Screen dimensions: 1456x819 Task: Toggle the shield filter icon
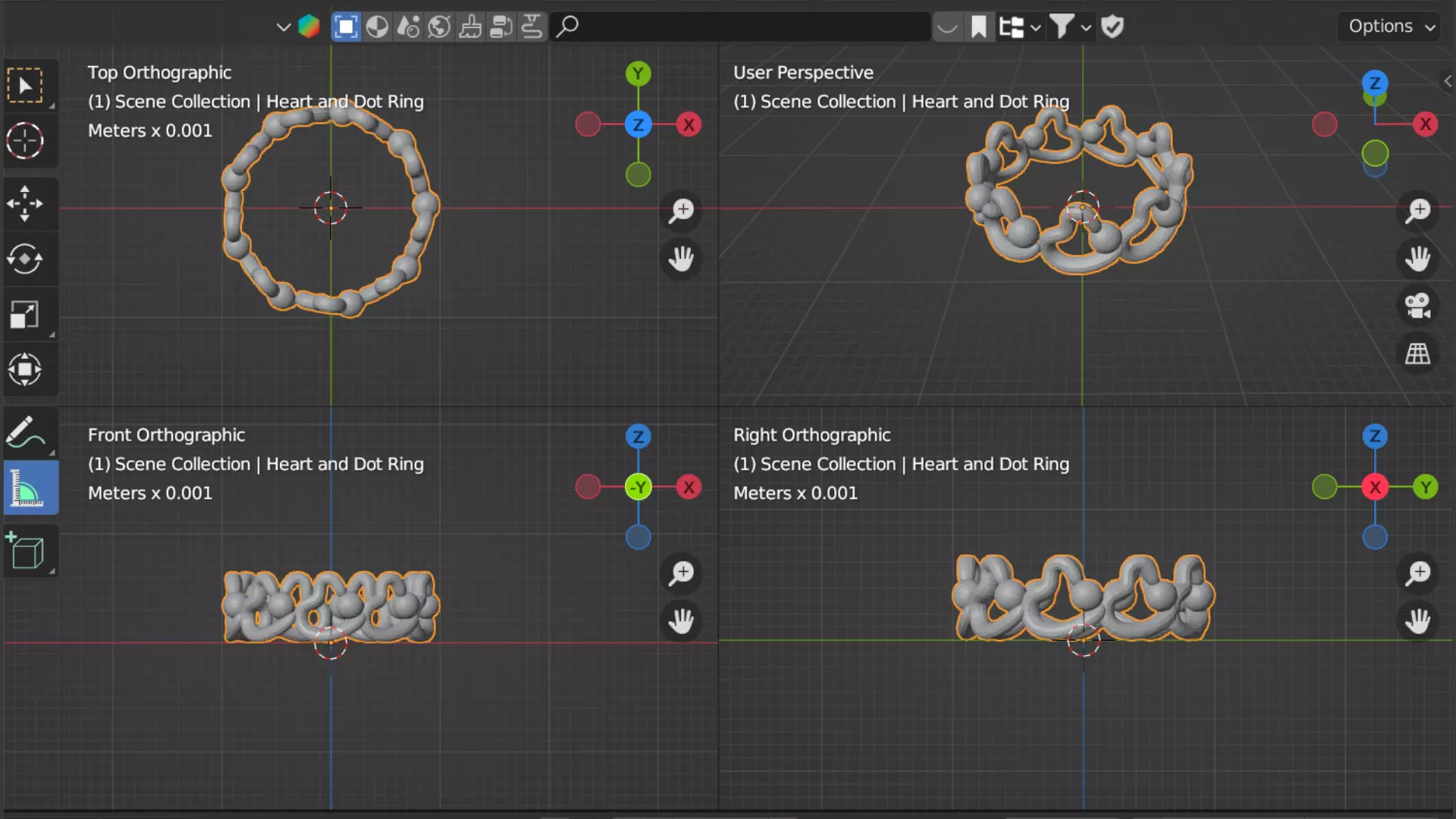coord(1112,27)
